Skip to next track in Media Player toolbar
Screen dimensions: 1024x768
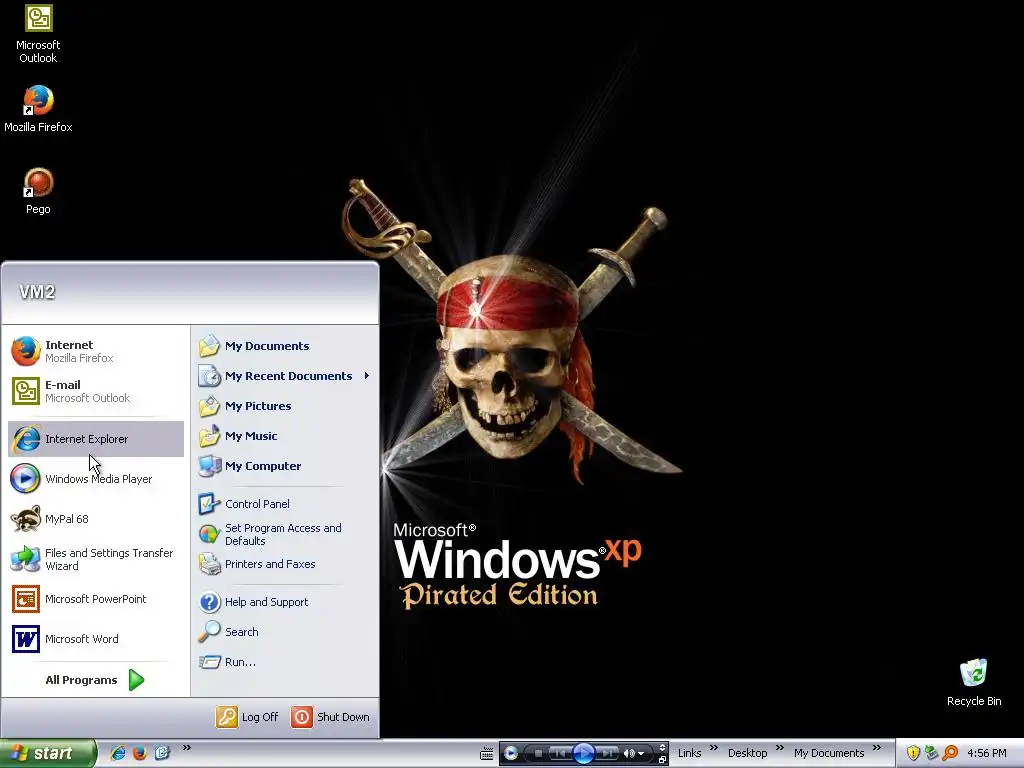(x=607, y=754)
